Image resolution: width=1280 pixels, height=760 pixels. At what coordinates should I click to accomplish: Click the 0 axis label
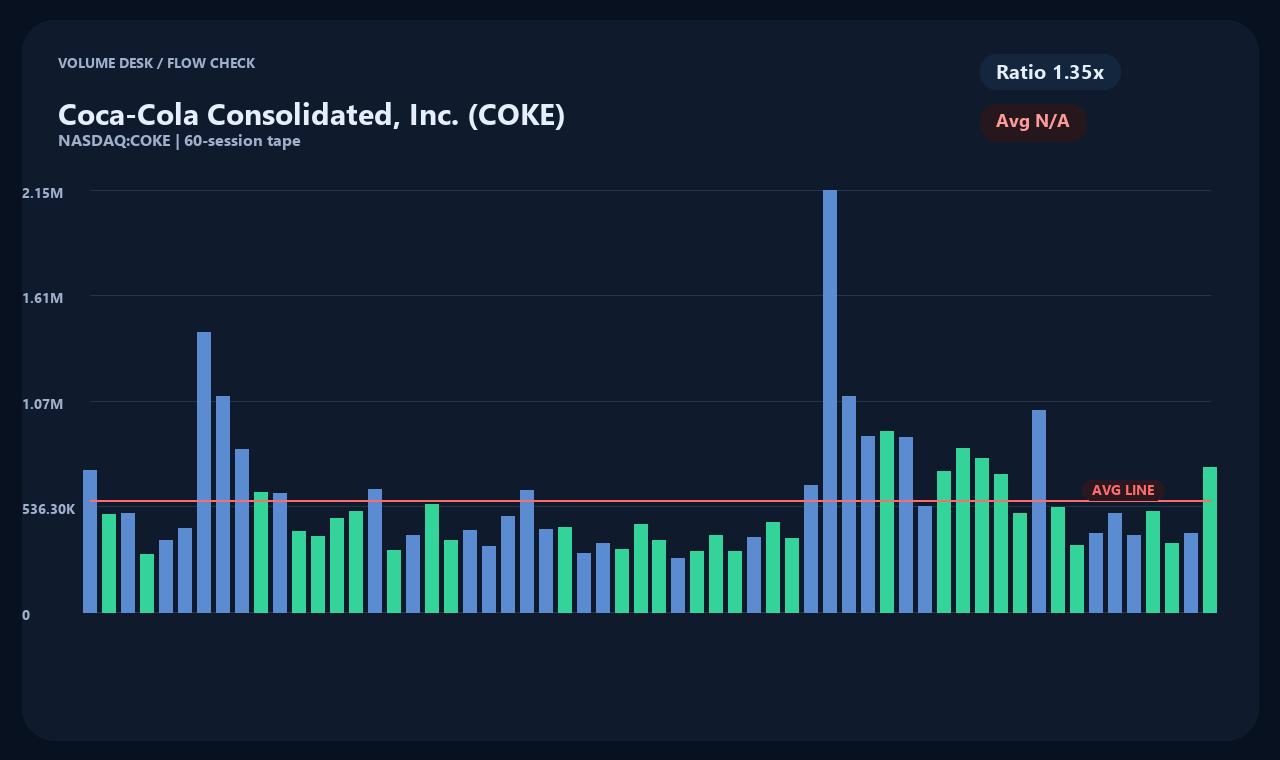point(26,615)
